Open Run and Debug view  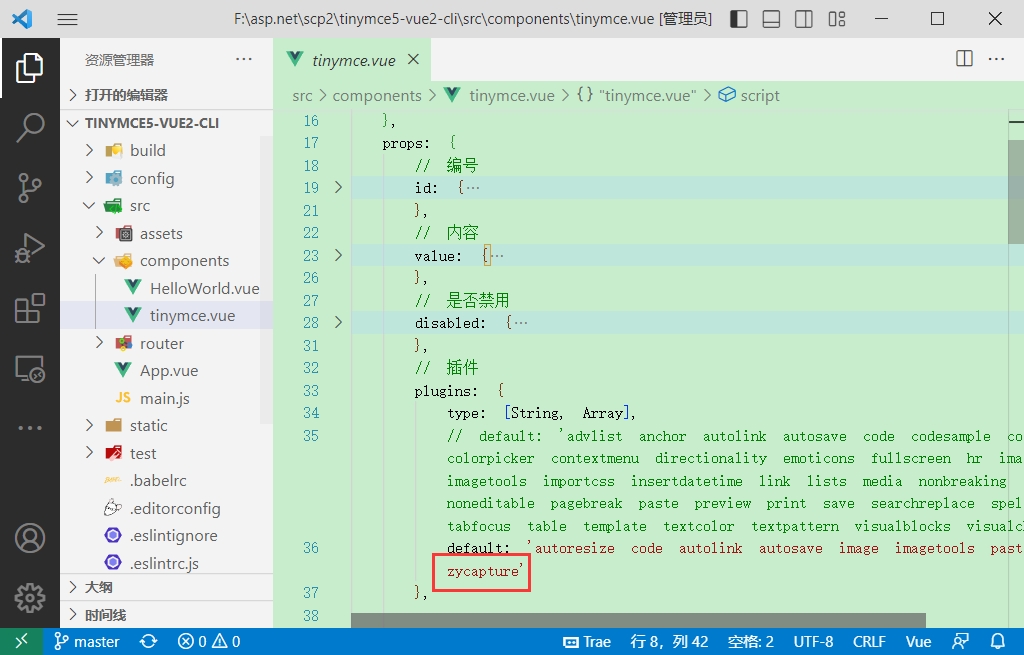[x=30, y=248]
